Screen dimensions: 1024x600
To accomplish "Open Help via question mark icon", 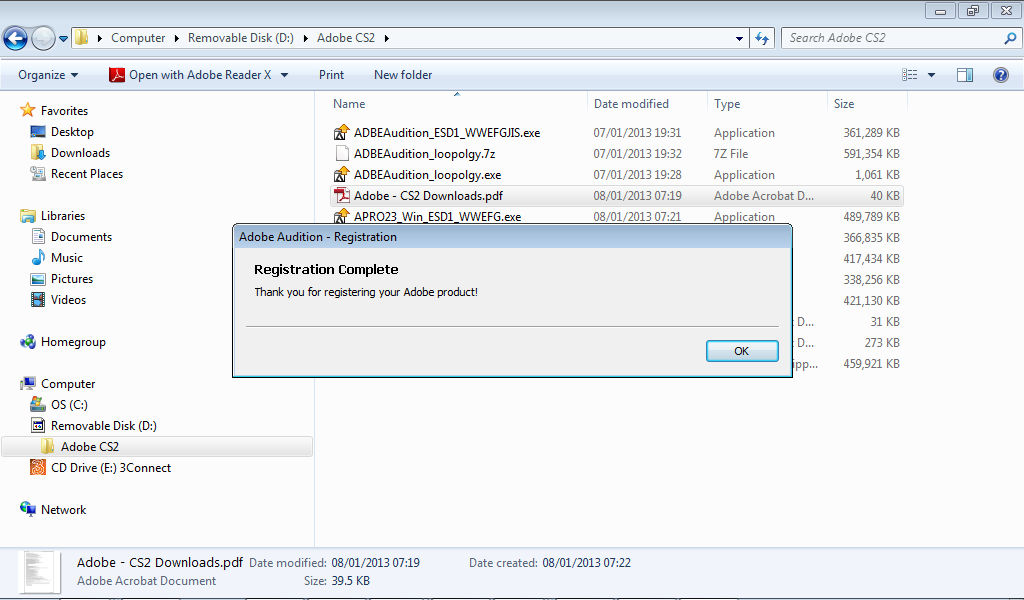I will point(1000,75).
